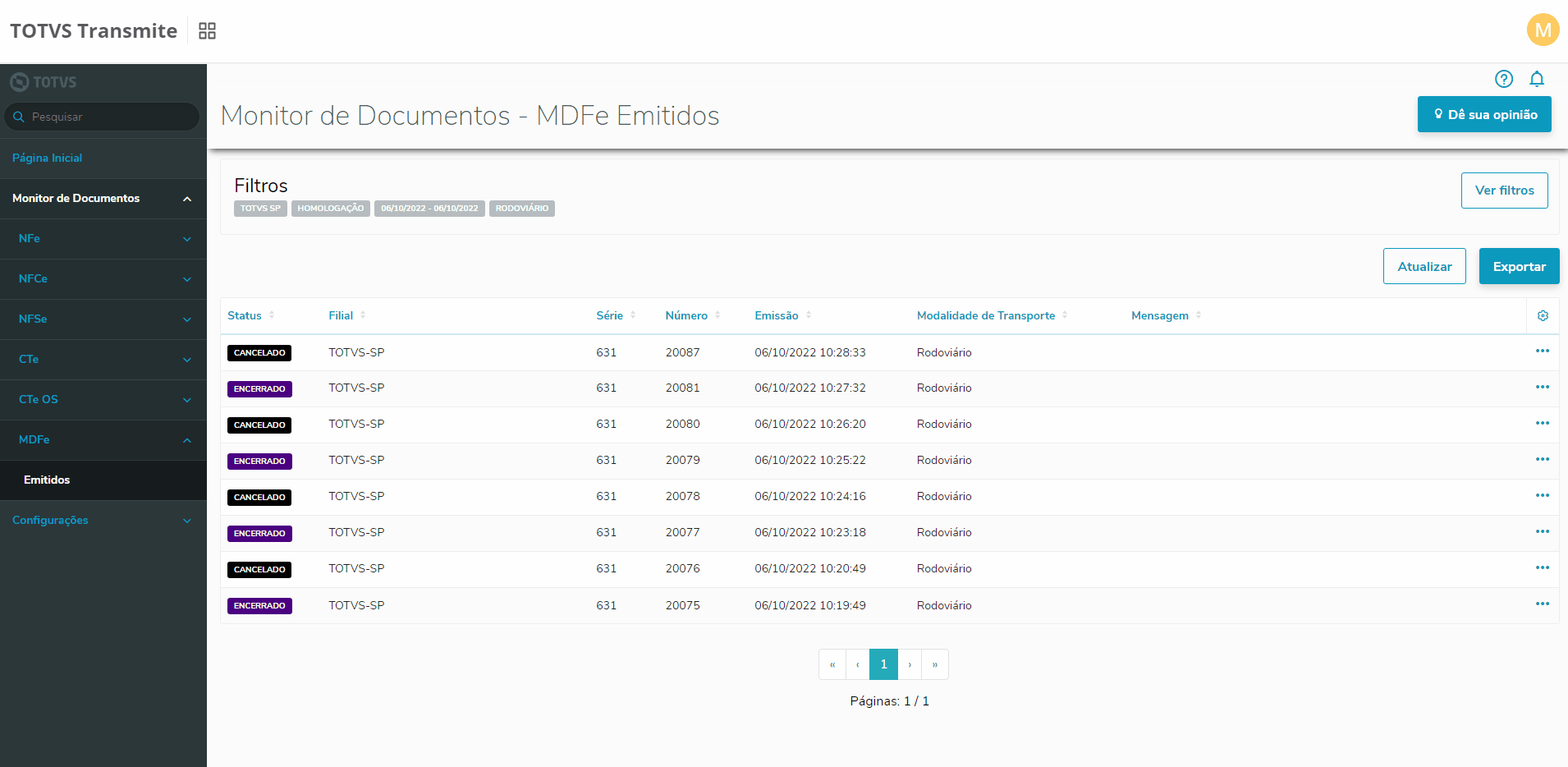This screenshot has height=767, width=1568.
Task: Sort table by Status column
Action: (251, 316)
